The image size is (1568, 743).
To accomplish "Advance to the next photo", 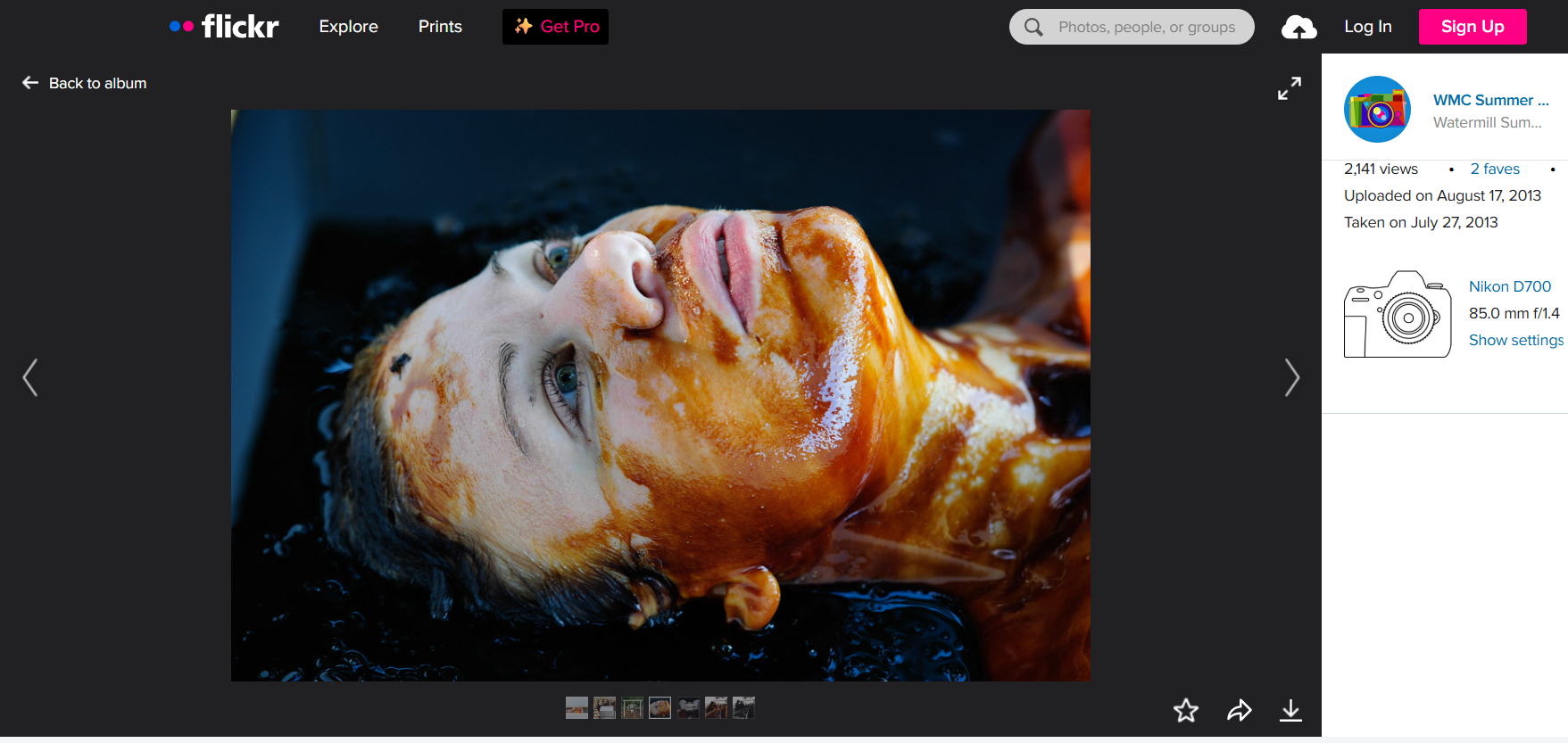I will 1290,377.
